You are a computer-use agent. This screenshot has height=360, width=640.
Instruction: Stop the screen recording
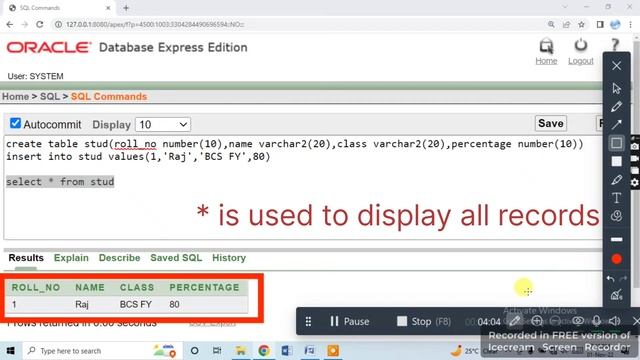coord(424,322)
